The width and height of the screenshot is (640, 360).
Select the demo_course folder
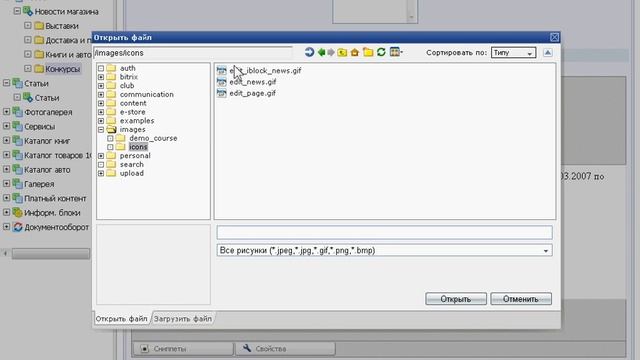(x=153, y=138)
